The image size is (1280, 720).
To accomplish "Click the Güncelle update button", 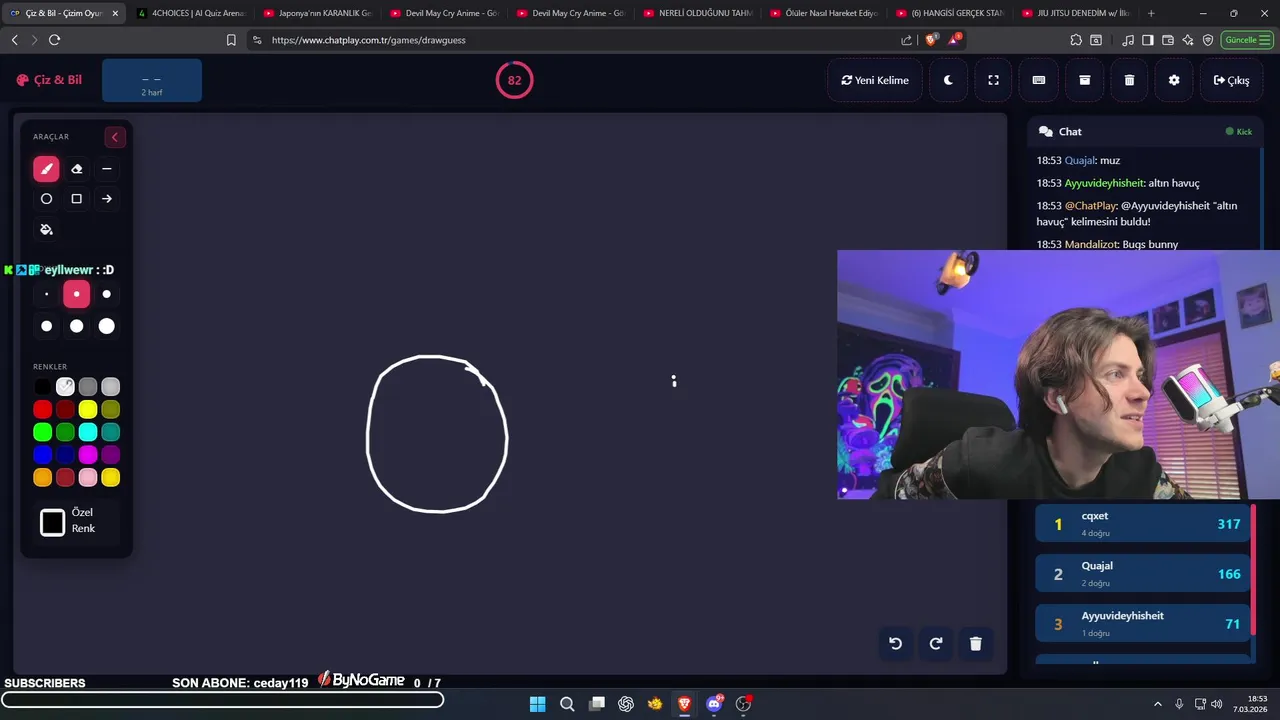I will tap(1247, 40).
